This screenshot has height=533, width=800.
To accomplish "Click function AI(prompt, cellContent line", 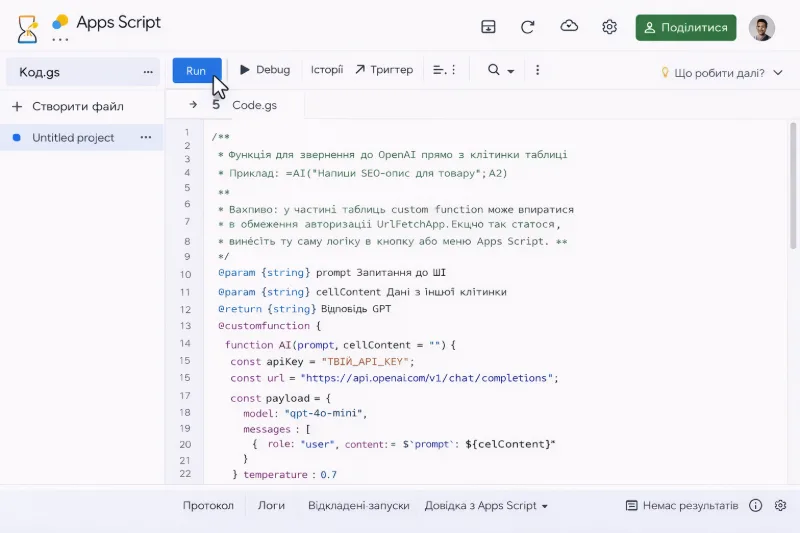I will [340, 345].
